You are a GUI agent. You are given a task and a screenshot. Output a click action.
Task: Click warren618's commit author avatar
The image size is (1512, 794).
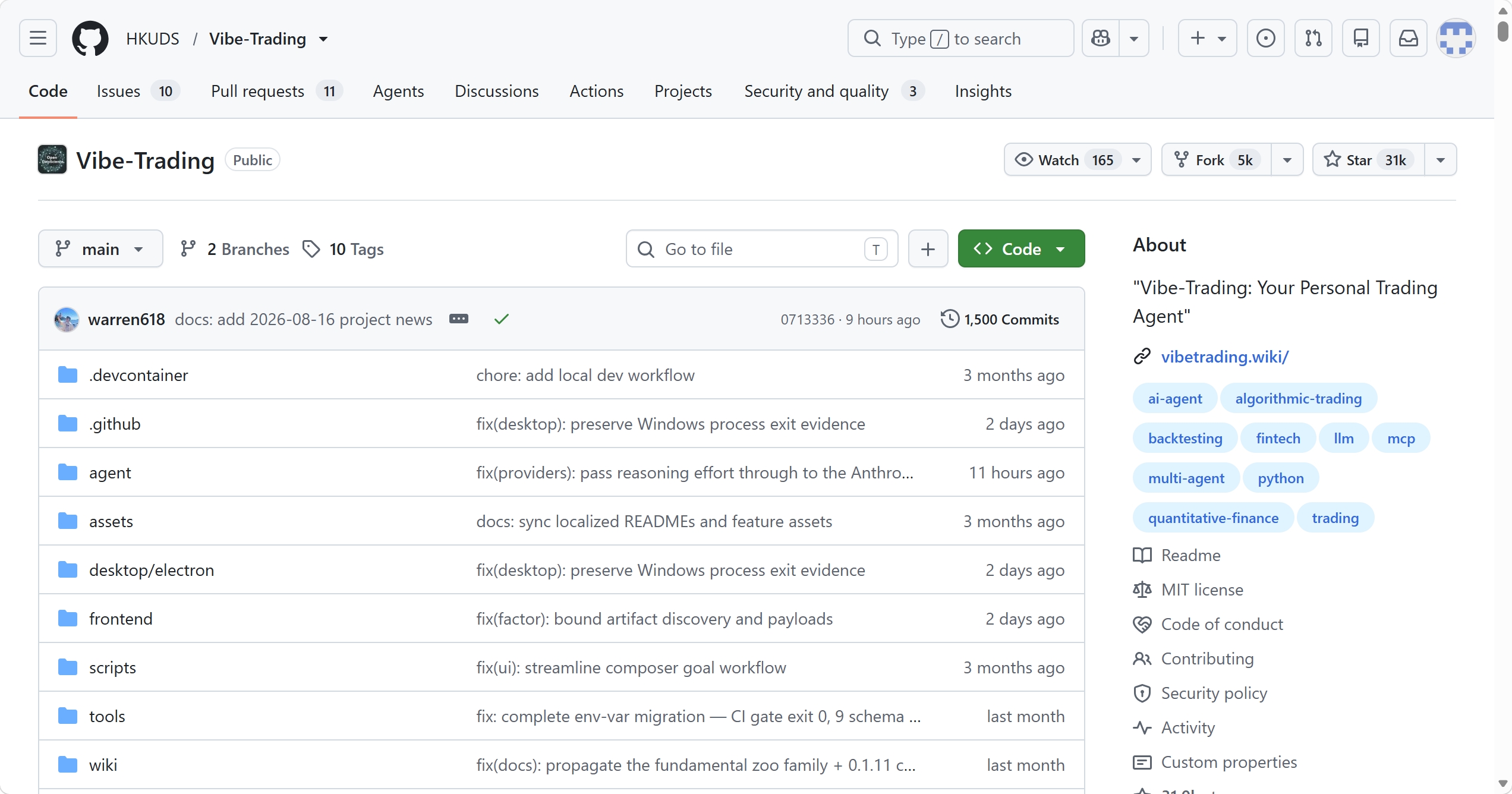(x=67, y=319)
